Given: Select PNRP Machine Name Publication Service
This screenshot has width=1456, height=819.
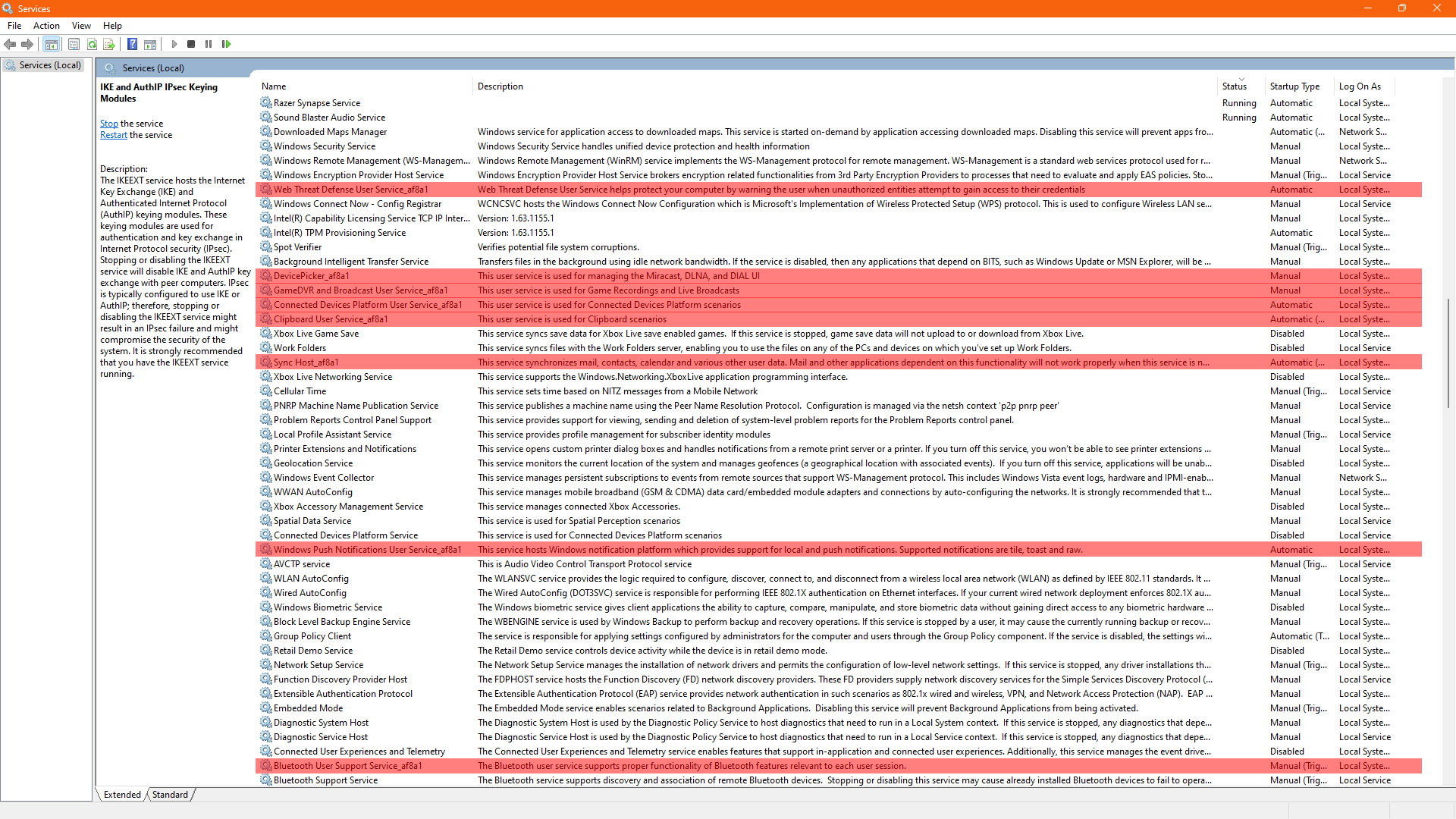Looking at the screenshot, I should click(x=839, y=405).
